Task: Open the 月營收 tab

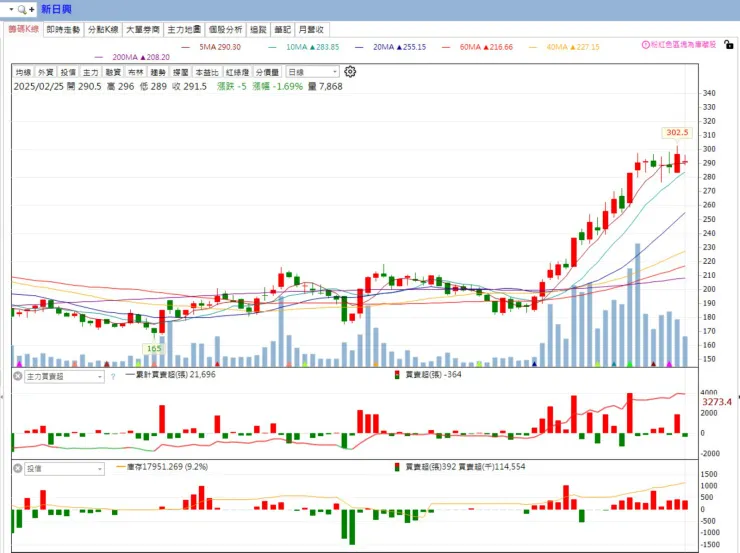Action: [x=311, y=29]
